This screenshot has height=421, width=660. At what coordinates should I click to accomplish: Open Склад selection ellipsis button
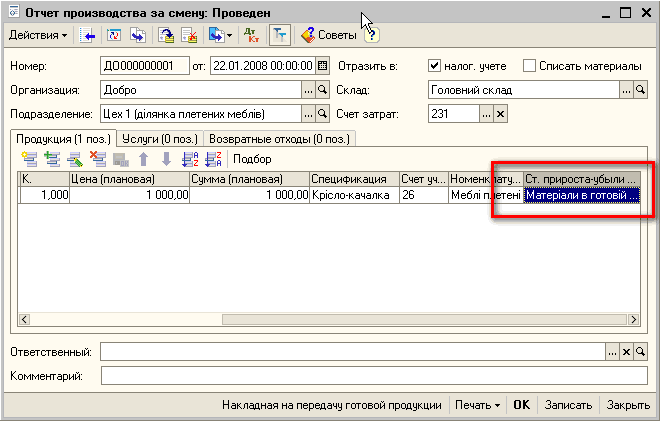pyautogui.click(x=627, y=90)
